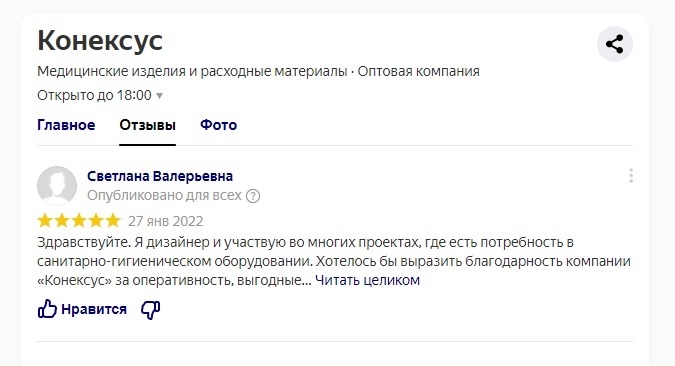The image size is (675, 366).
Task: Expand the opening hours dropdown arrow
Action: (159, 96)
